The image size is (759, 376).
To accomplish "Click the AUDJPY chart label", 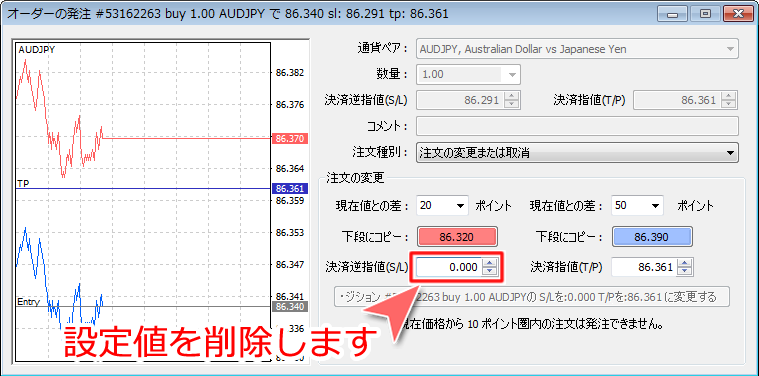I will (x=36, y=49).
